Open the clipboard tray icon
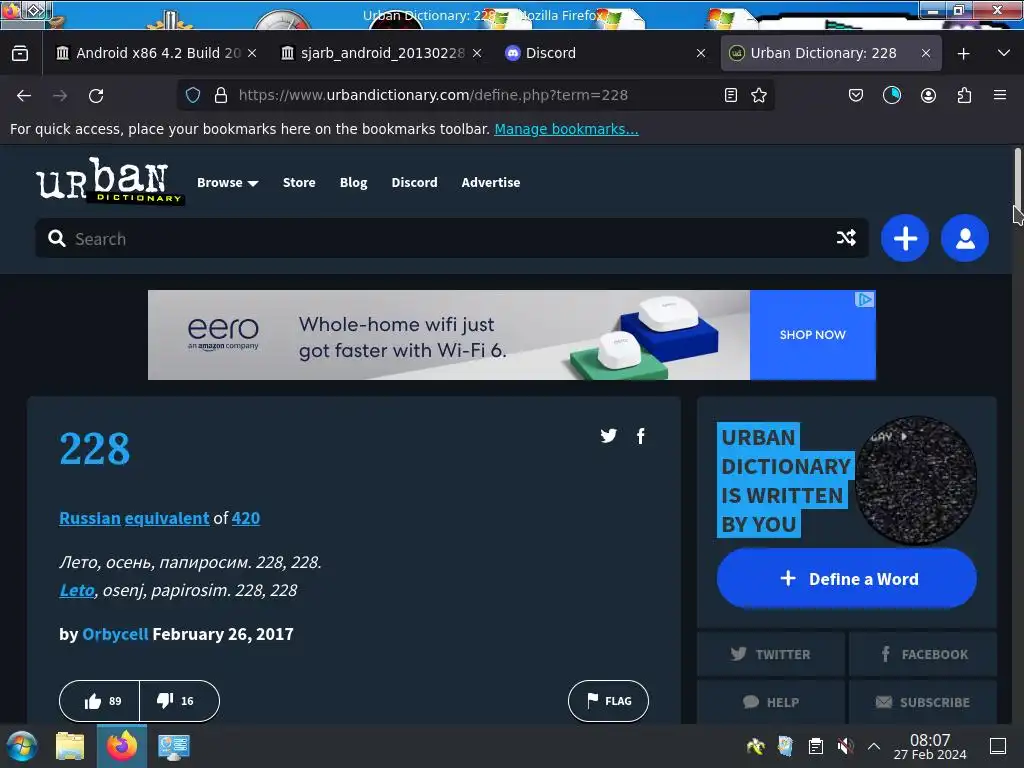This screenshot has width=1024, height=768. 815,746
